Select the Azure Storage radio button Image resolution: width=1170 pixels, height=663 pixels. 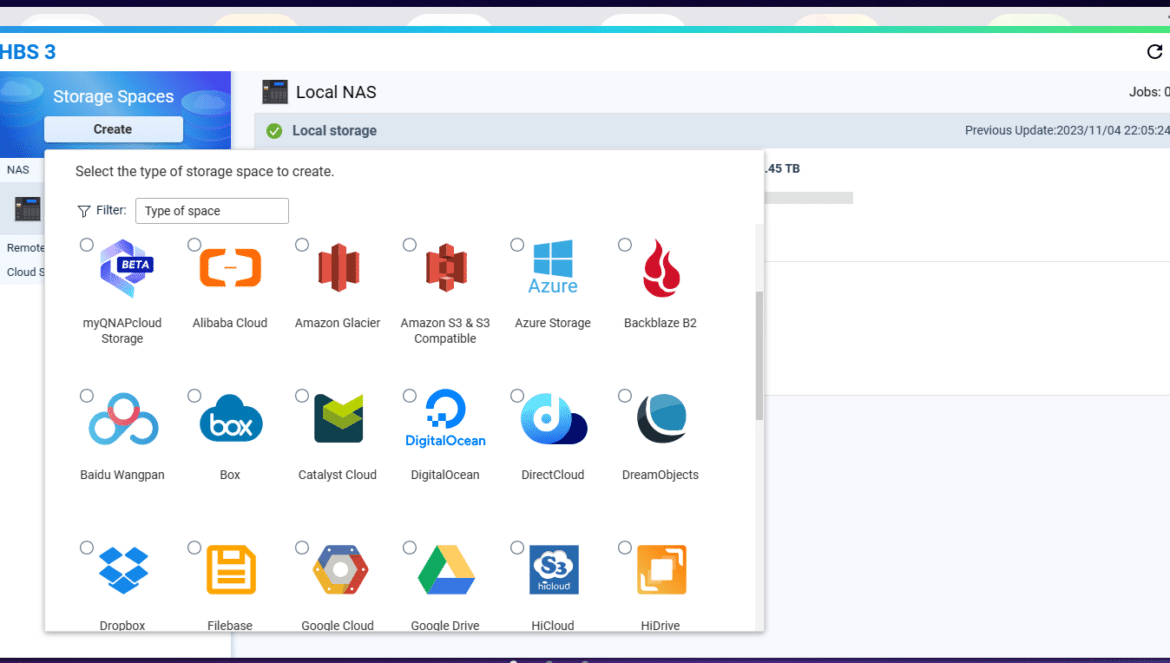[516, 245]
